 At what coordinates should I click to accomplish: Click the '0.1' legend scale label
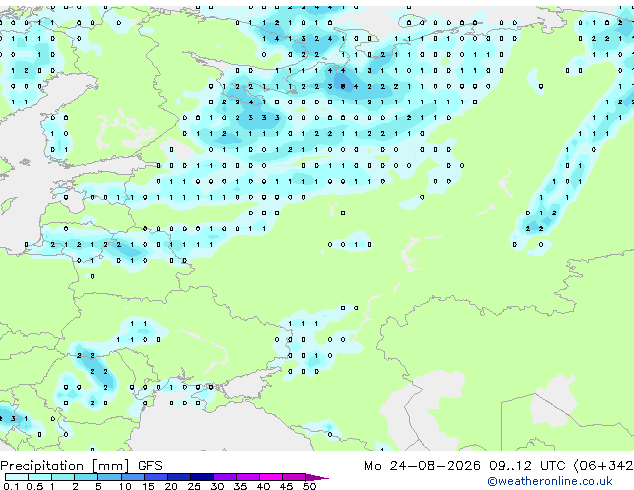point(11,486)
